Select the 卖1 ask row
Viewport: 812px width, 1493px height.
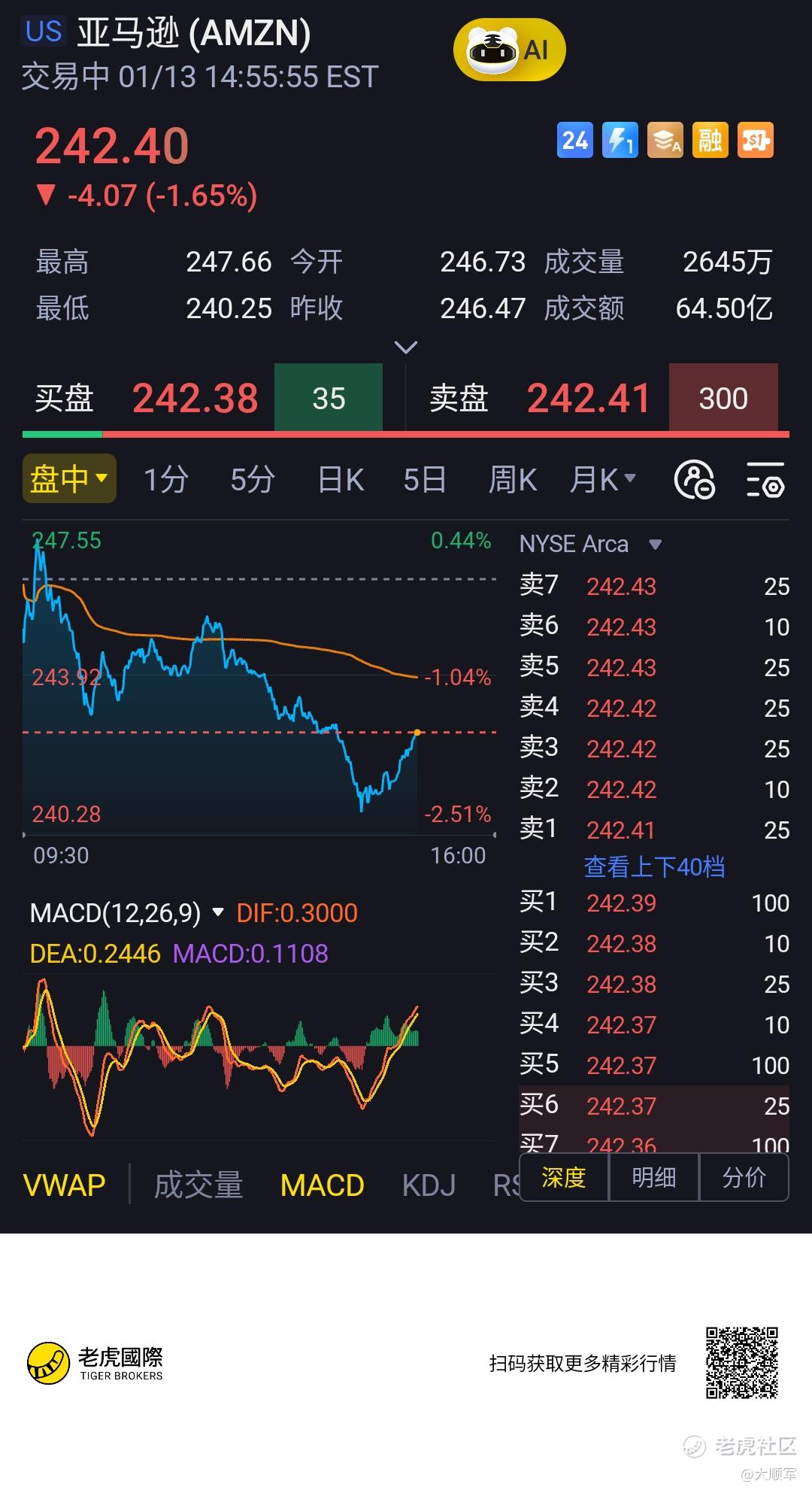tap(654, 830)
